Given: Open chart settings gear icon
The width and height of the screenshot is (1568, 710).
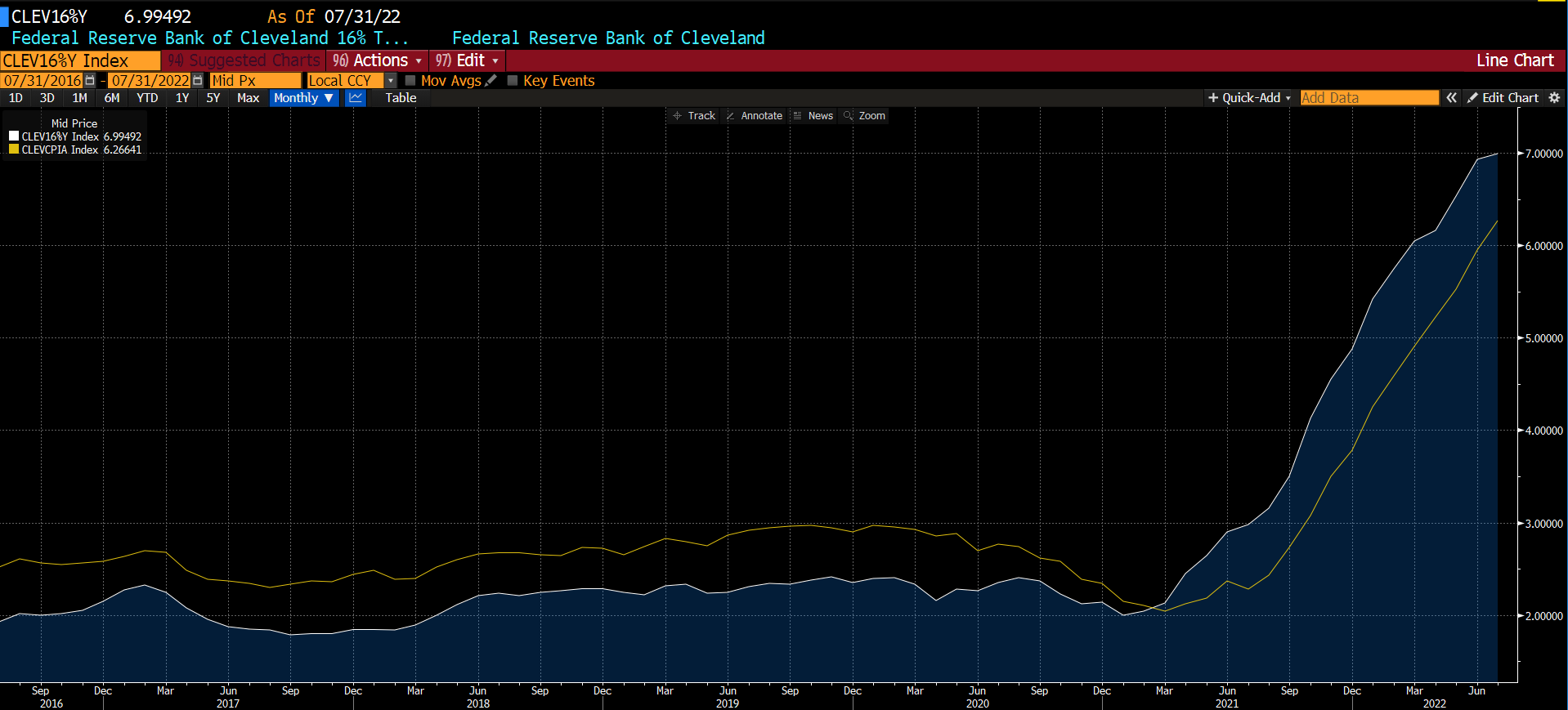Looking at the screenshot, I should tap(1554, 98).
